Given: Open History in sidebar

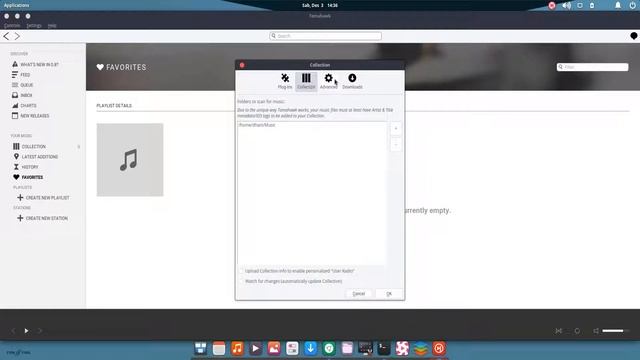Looking at the screenshot, I should 26,167.
